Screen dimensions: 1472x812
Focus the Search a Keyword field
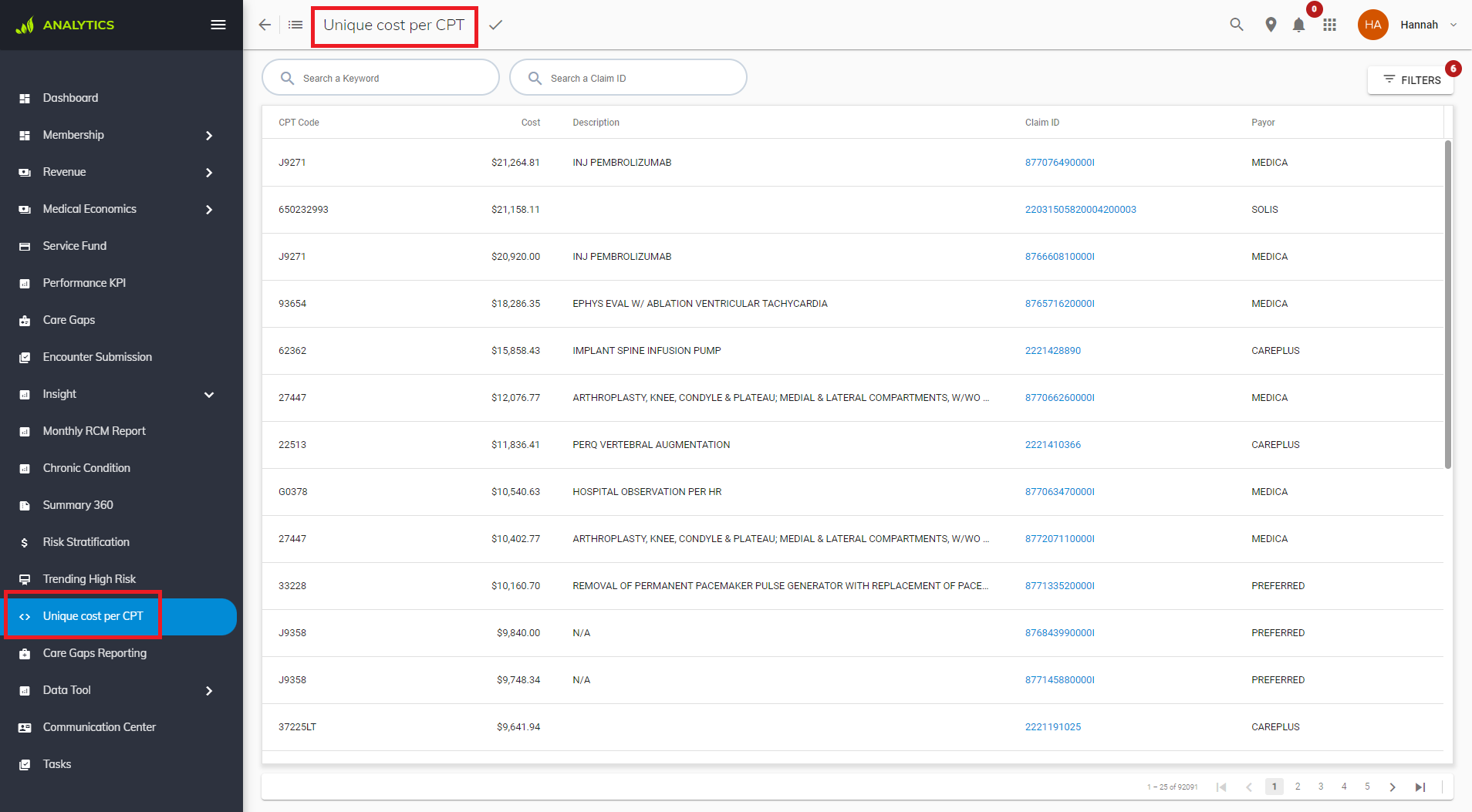point(380,78)
